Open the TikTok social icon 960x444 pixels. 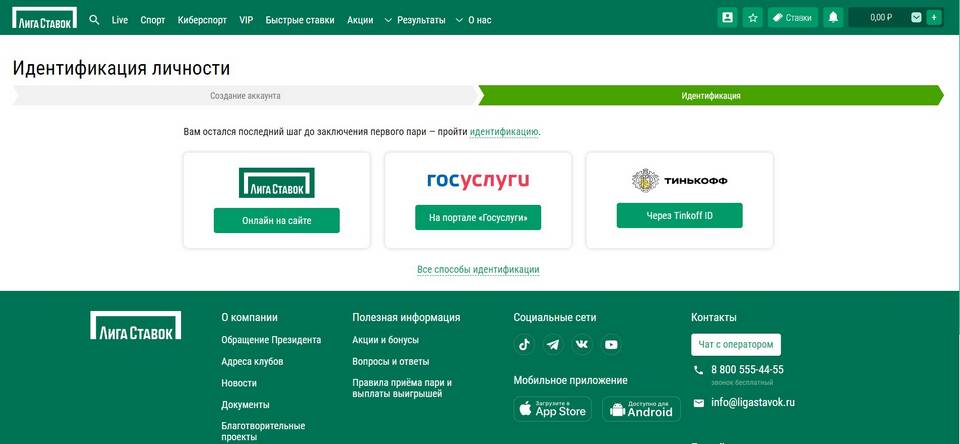point(524,344)
